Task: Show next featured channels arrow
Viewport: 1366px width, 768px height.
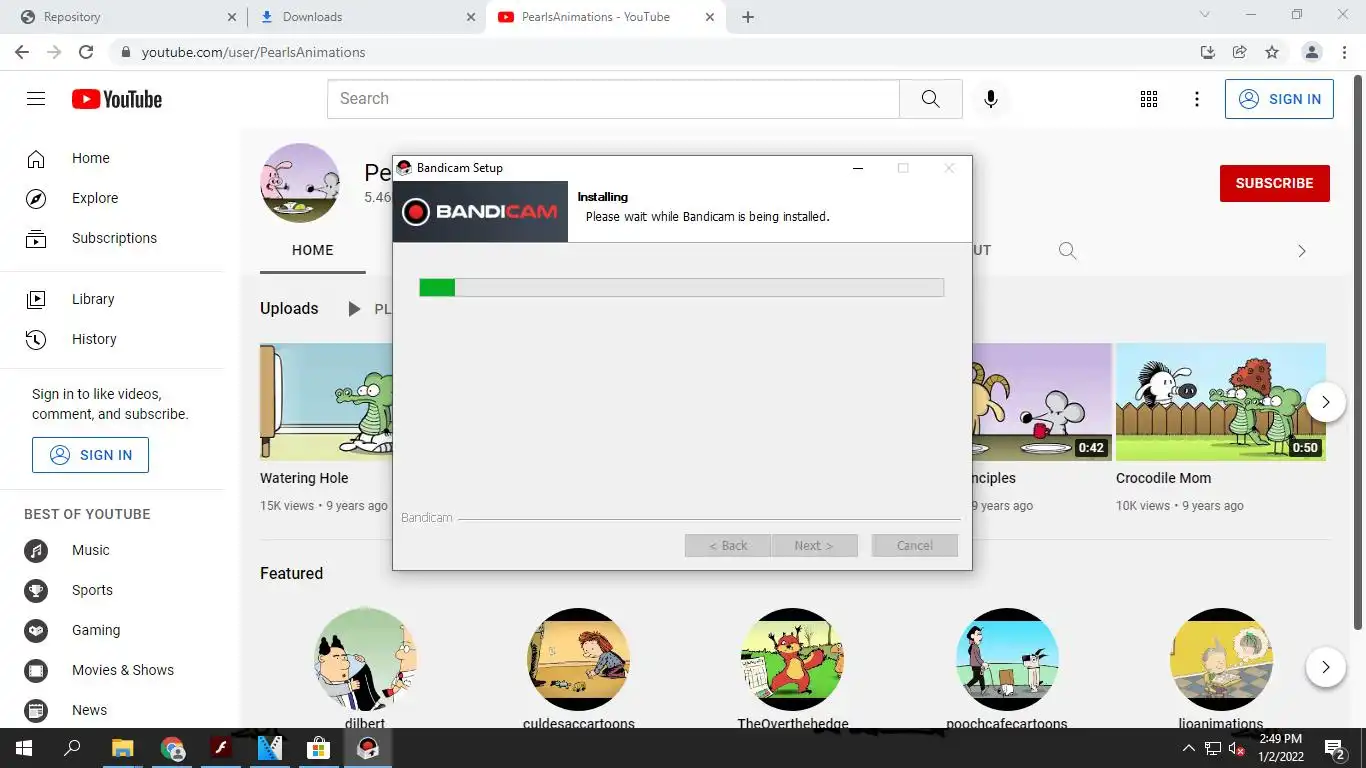Action: [1326, 667]
